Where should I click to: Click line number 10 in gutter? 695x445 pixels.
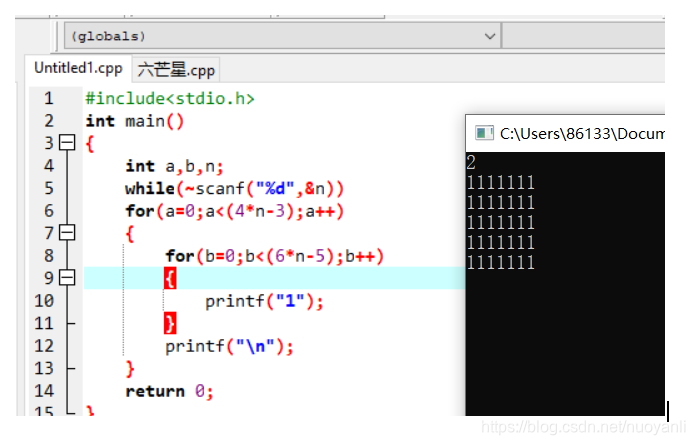tap(44, 301)
